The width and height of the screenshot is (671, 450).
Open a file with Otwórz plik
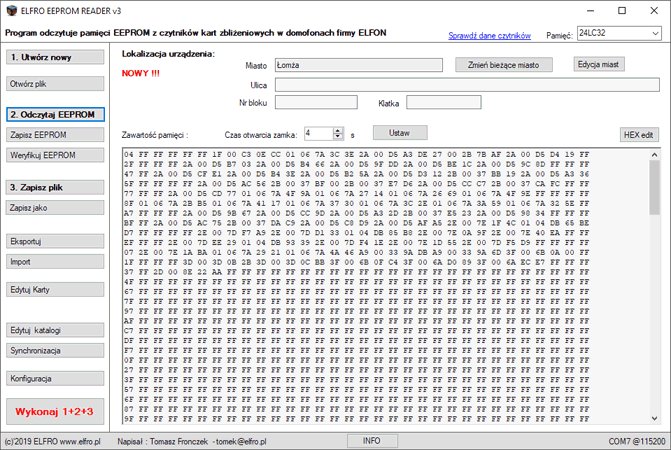coord(55,84)
